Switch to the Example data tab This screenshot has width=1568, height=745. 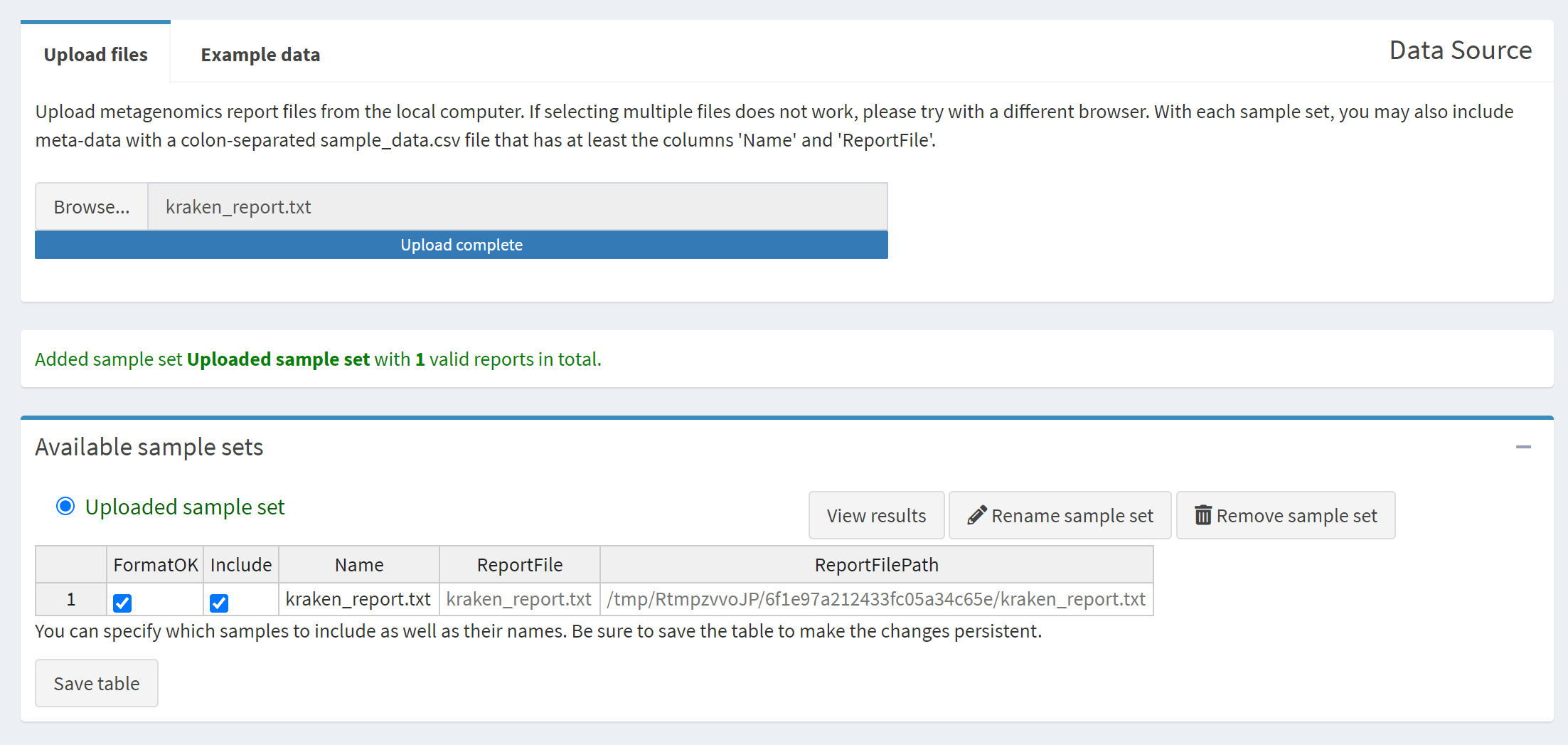(260, 55)
